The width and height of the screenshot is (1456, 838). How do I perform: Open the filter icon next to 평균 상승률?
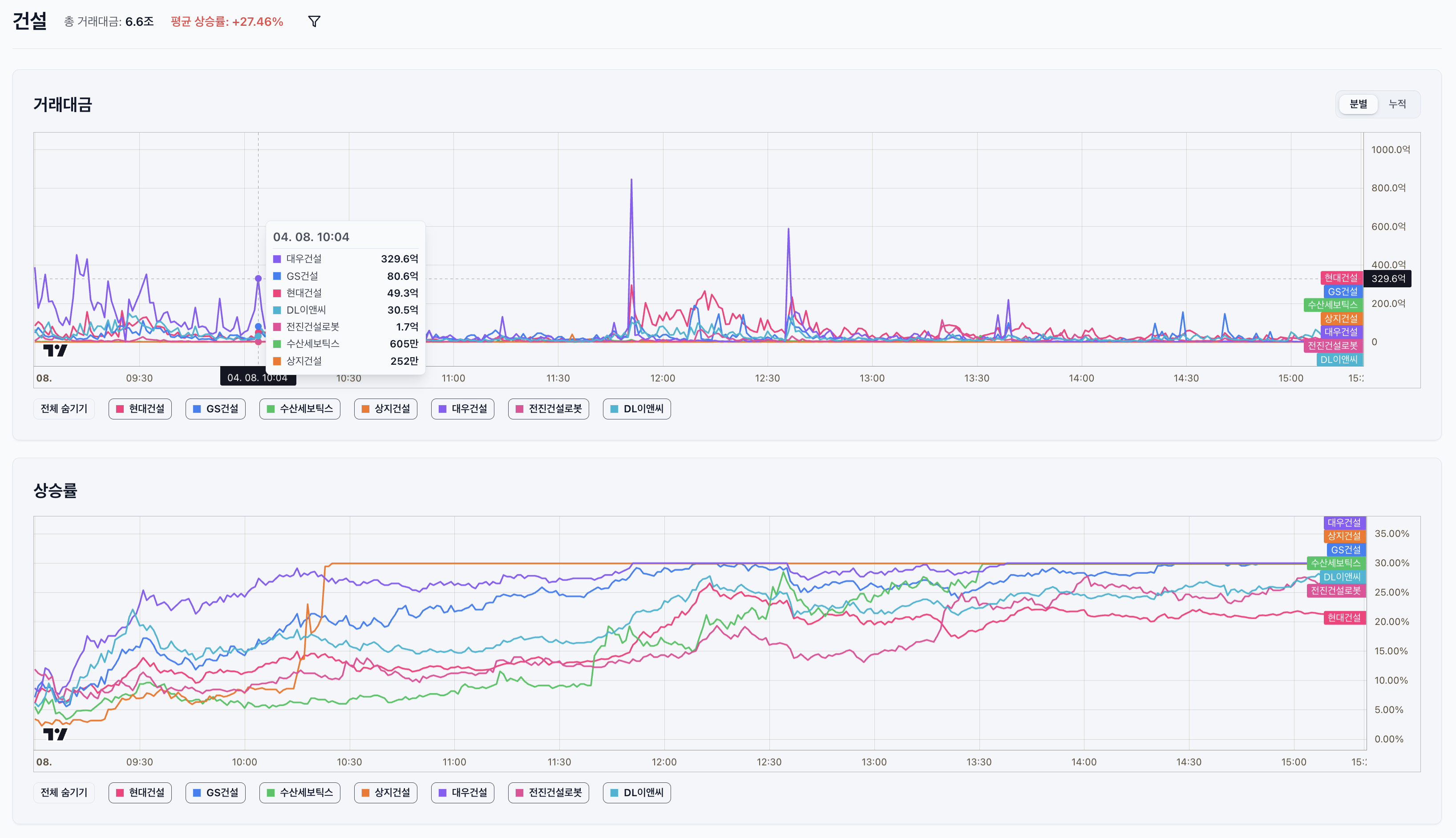[x=314, y=22]
